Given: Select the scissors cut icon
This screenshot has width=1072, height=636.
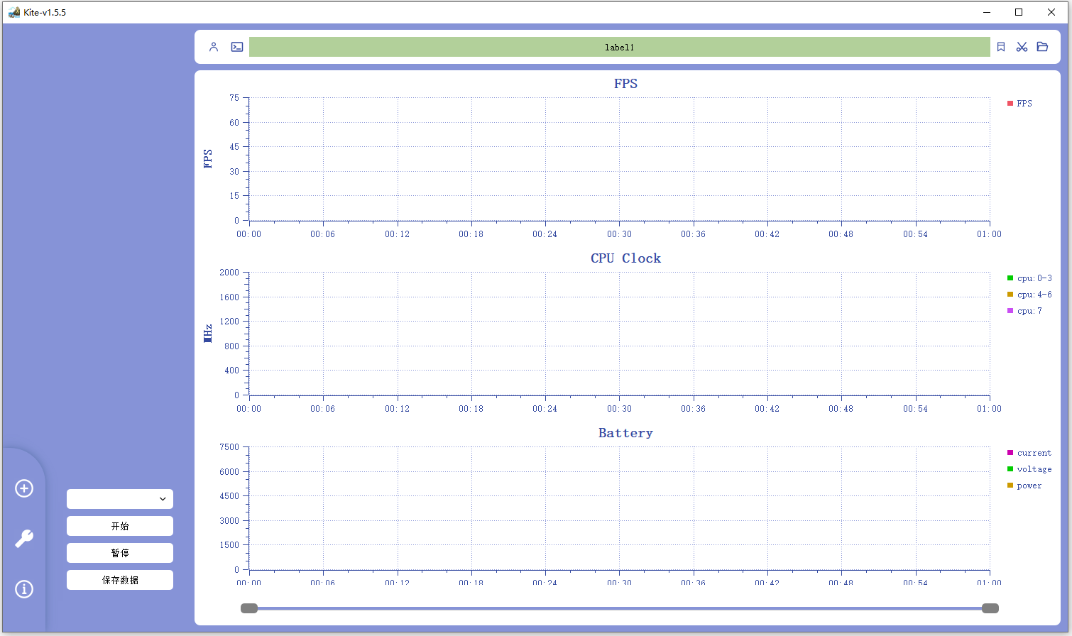Looking at the screenshot, I should [x=1021, y=46].
